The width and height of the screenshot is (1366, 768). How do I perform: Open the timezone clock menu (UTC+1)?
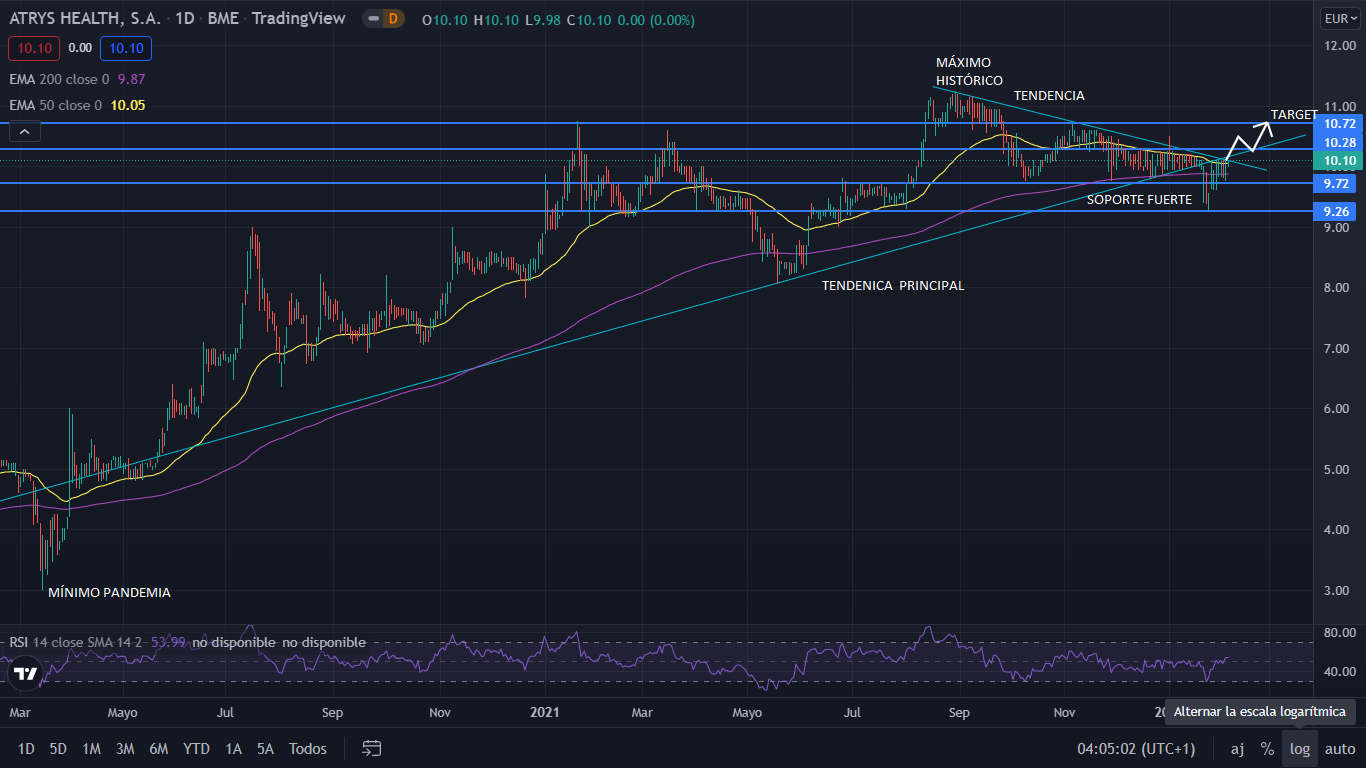coord(1135,748)
